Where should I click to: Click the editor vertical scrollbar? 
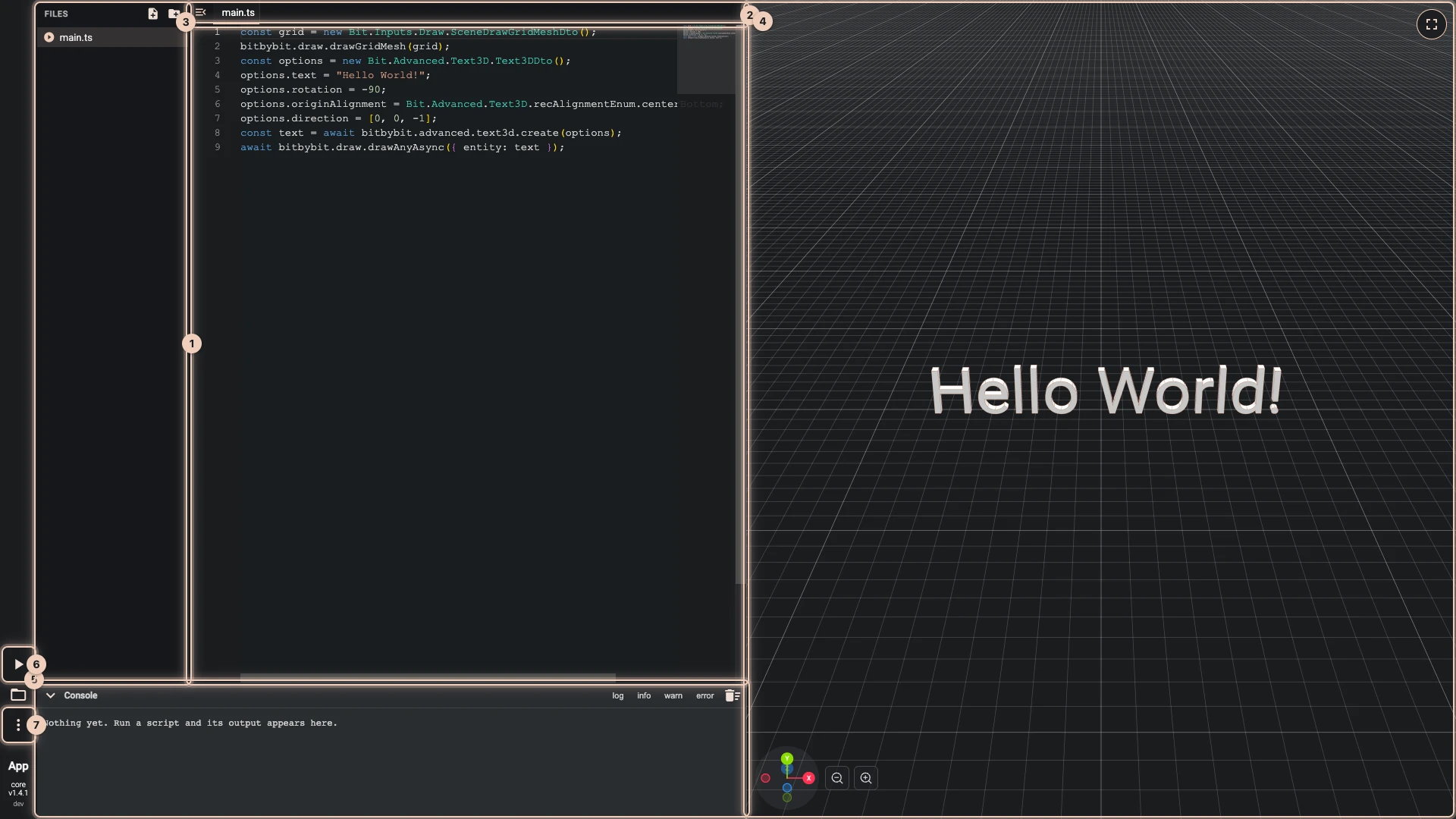(739, 306)
